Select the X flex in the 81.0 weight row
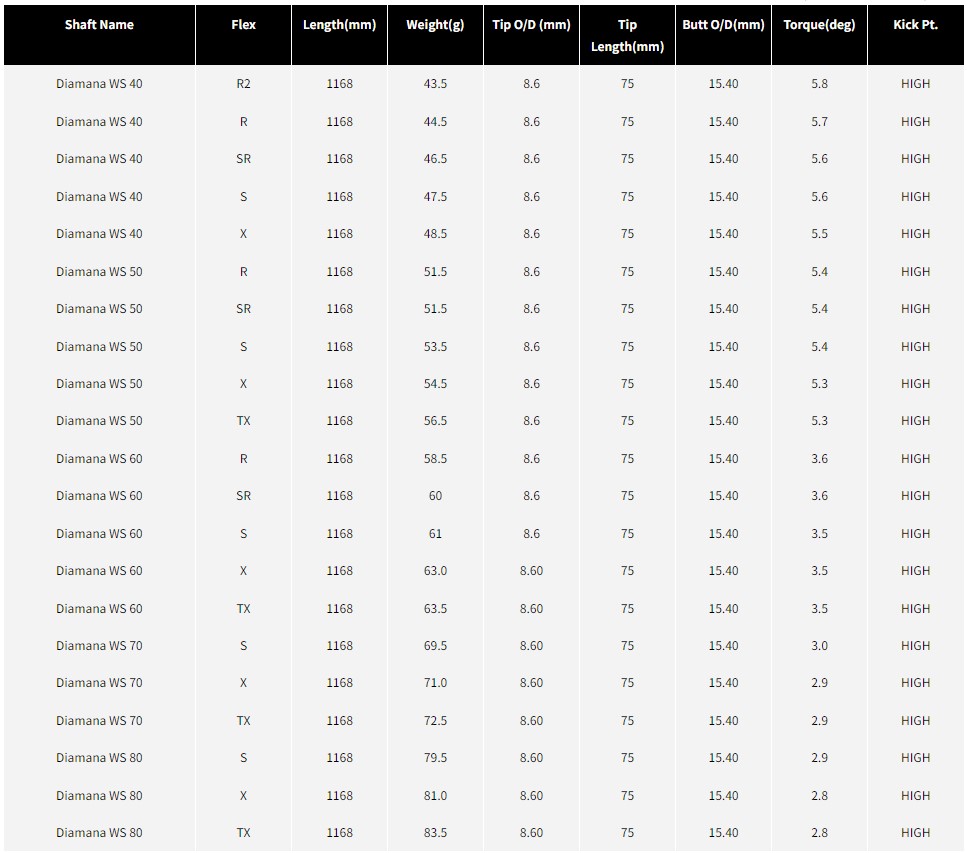This screenshot has width=967, height=854. (244, 796)
